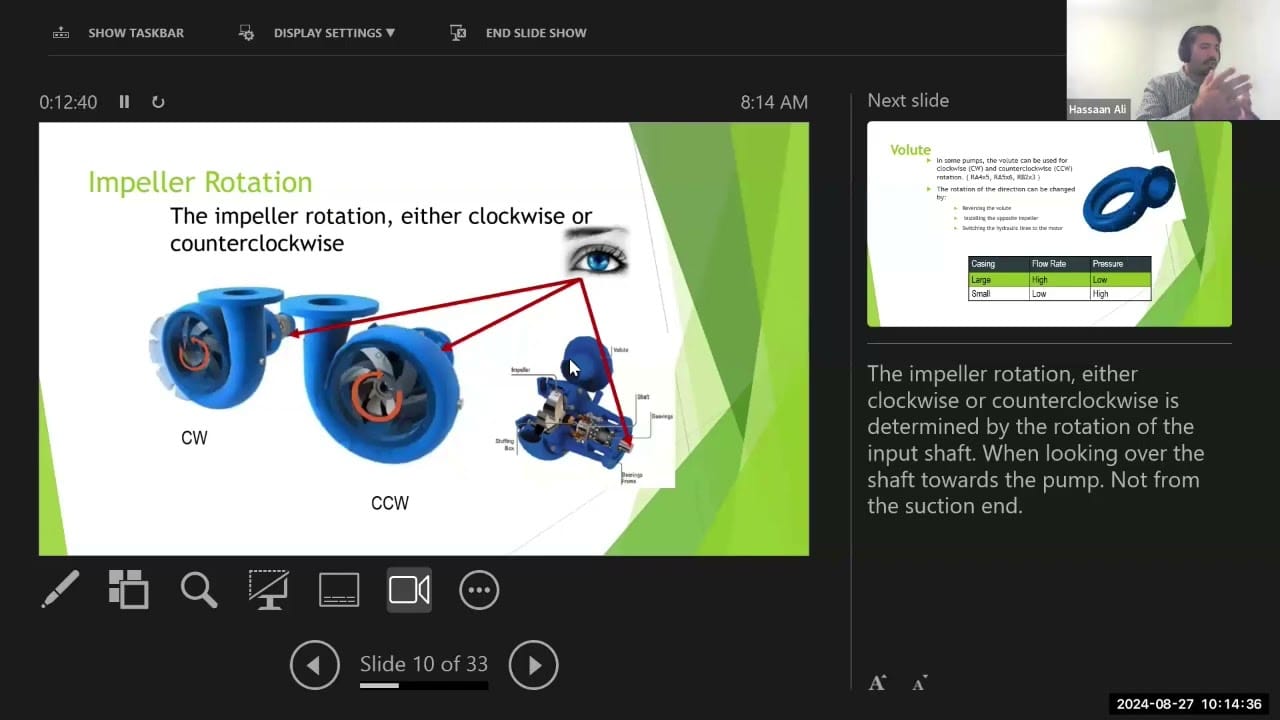Click the Slide 10 of 33 counter
Screen dimensions: 1280x720
pos(424,664)
